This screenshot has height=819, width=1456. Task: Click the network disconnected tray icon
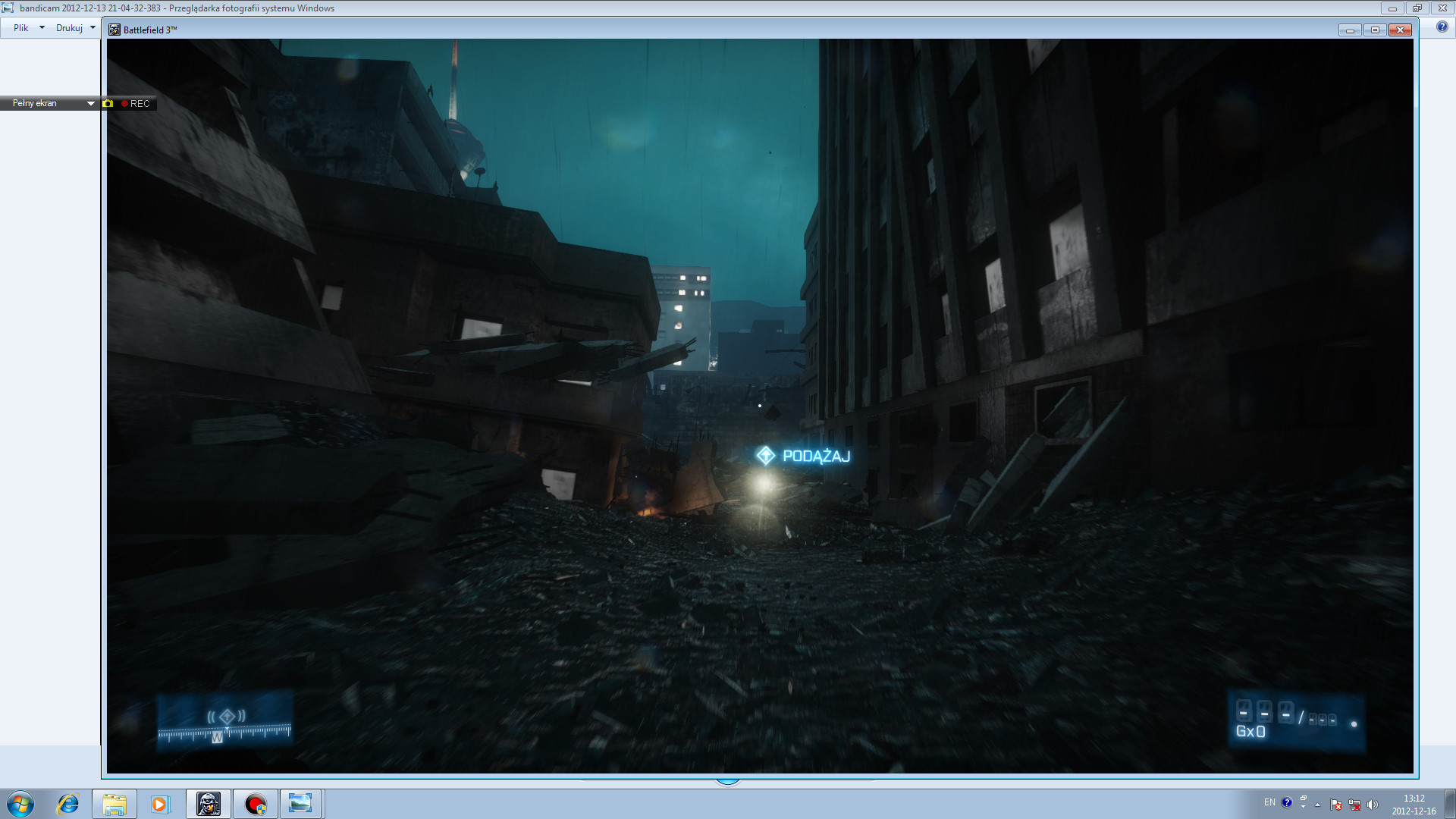coord(1354,805)
